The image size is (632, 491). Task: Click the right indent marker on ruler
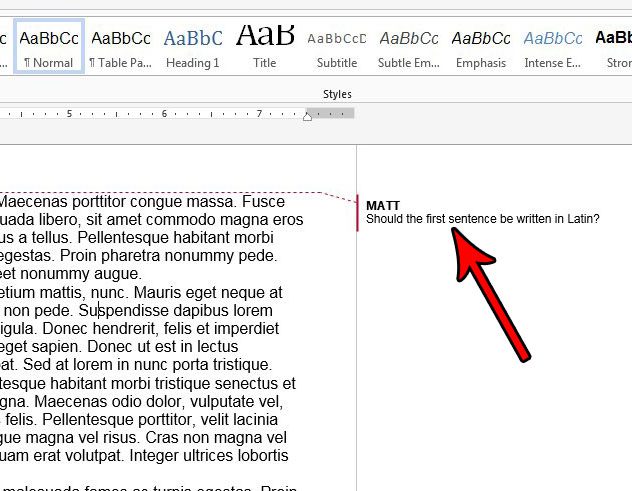307,117
